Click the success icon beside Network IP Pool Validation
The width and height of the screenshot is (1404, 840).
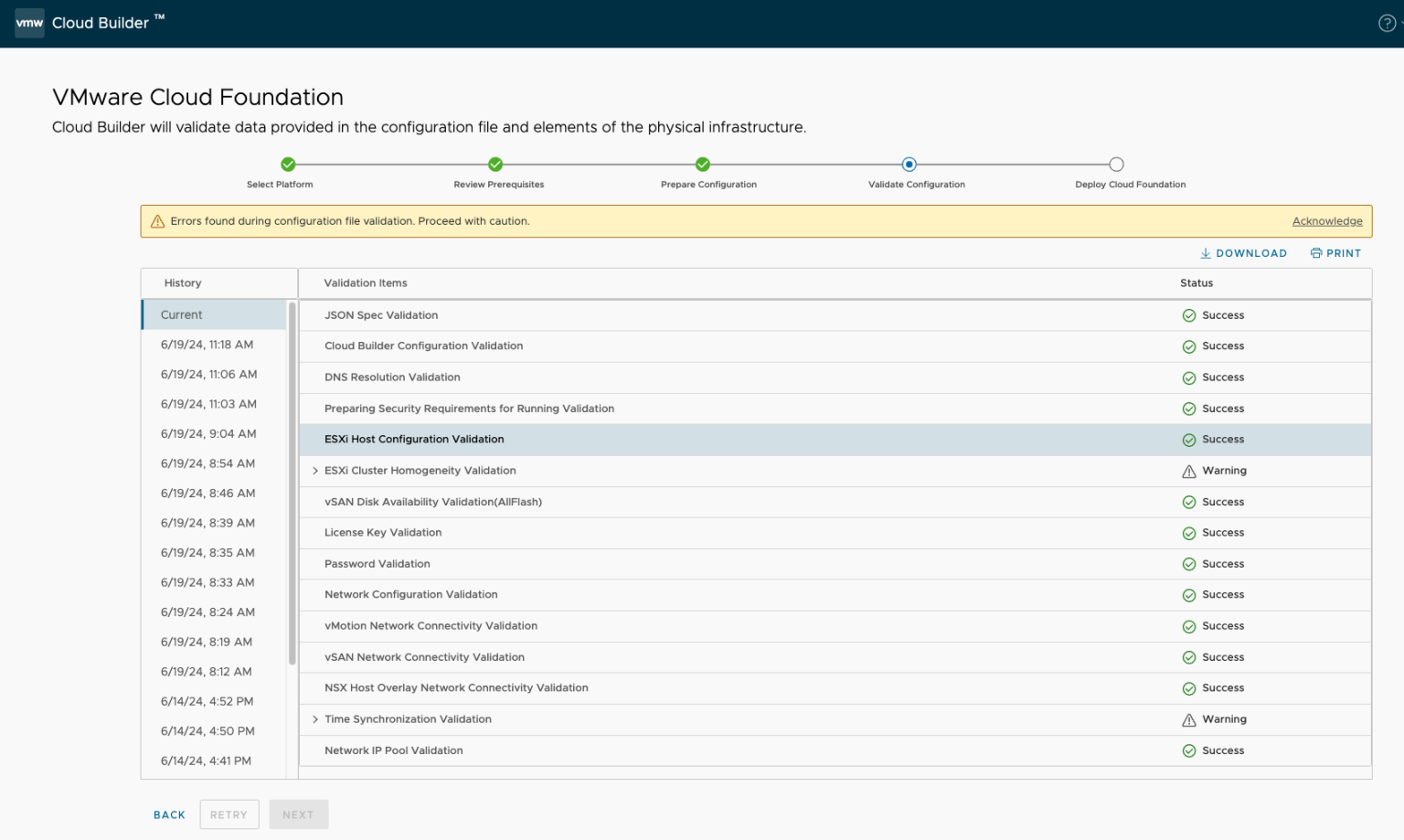click(1189, 750)
